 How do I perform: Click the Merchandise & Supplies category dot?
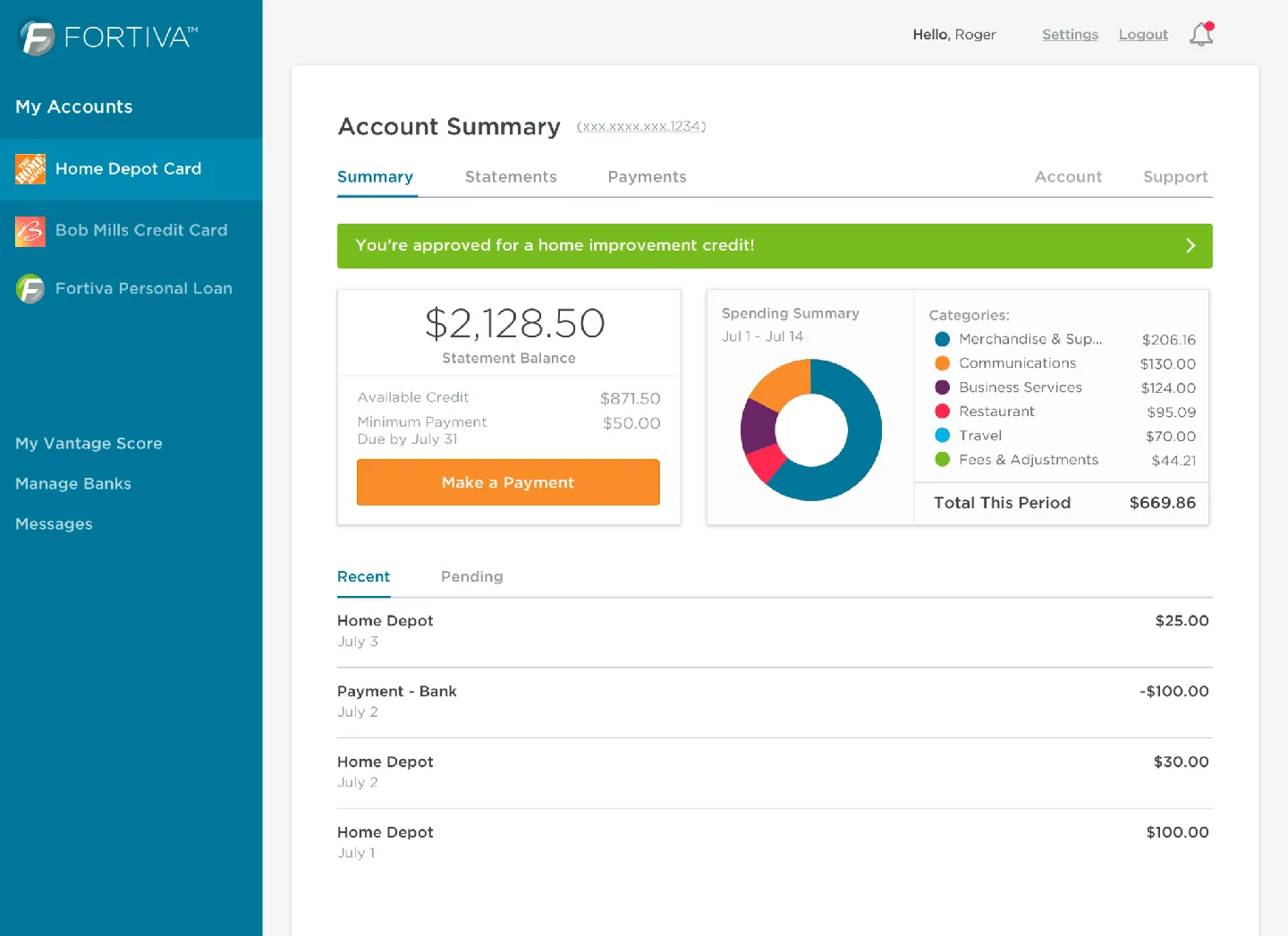coord(942,339)
